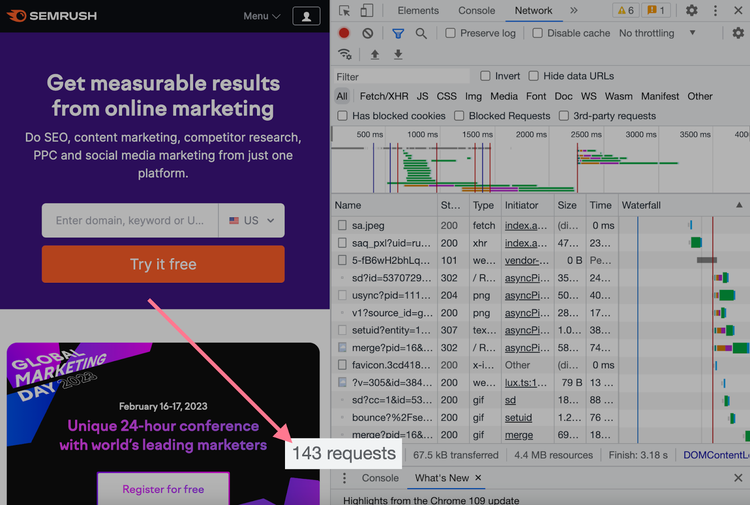Filter requests by Img
The width and height of the screenshot is (750, 505).
click(473, 96)
